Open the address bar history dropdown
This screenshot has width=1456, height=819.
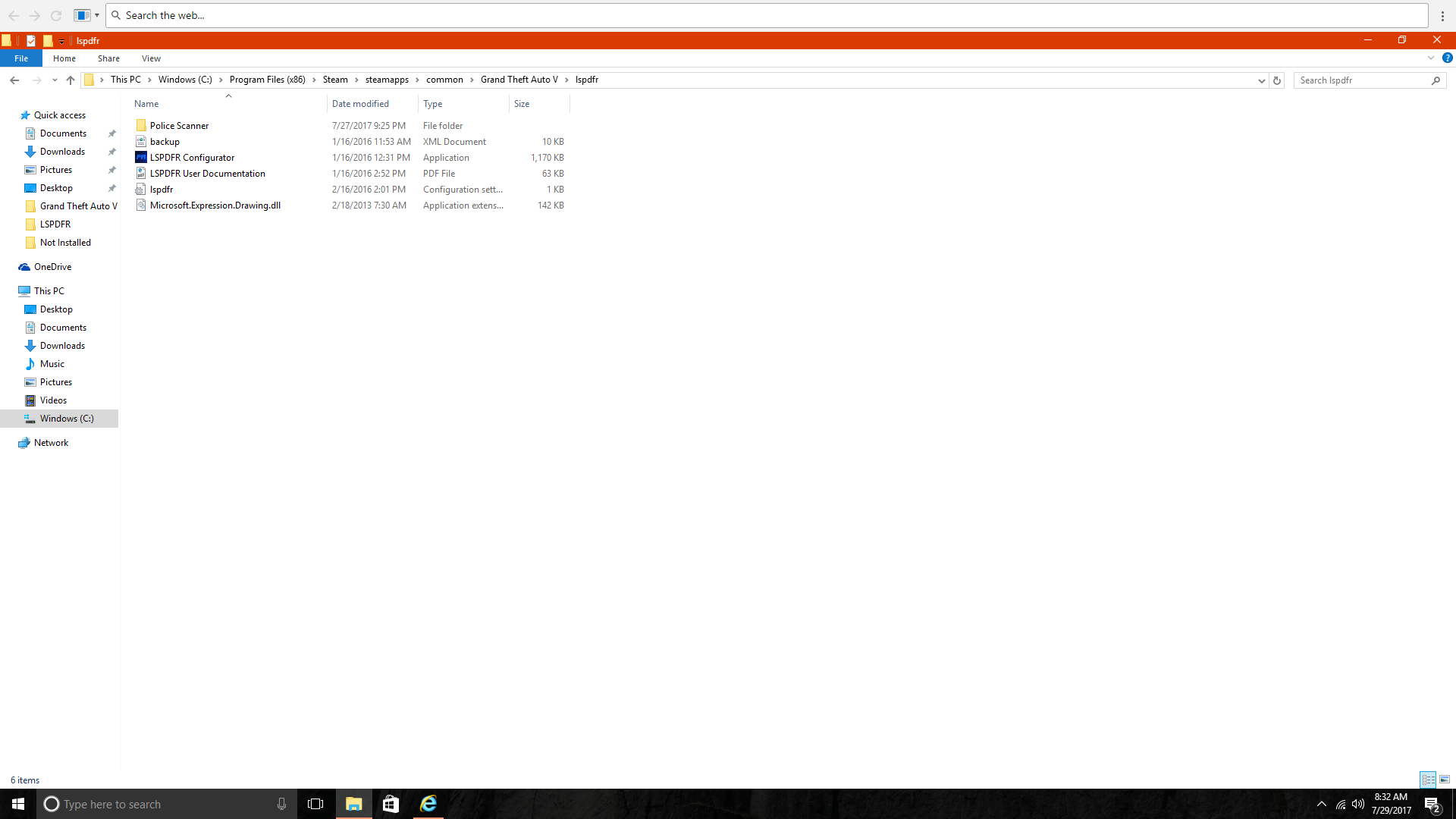coord(1261,80)
